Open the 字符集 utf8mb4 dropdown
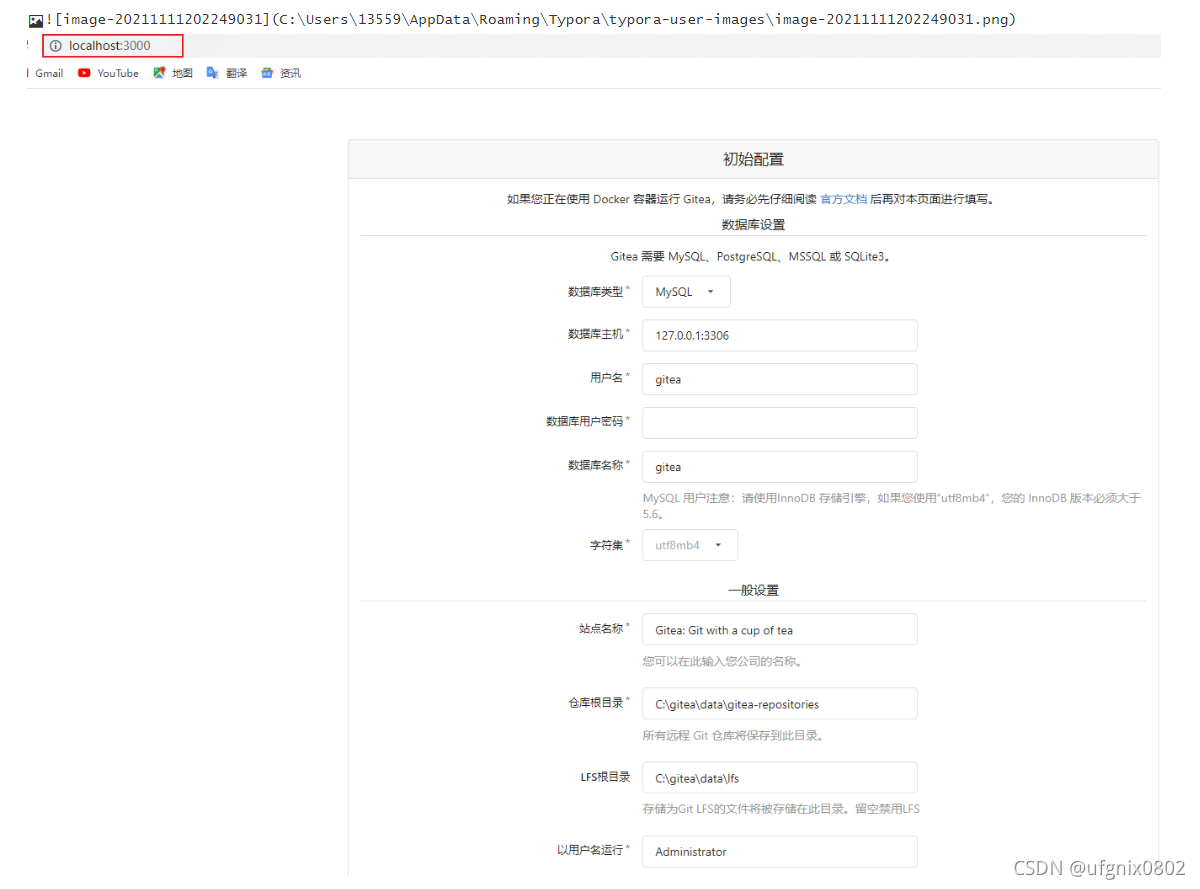Screen dimensions: 1200x889 690,545
